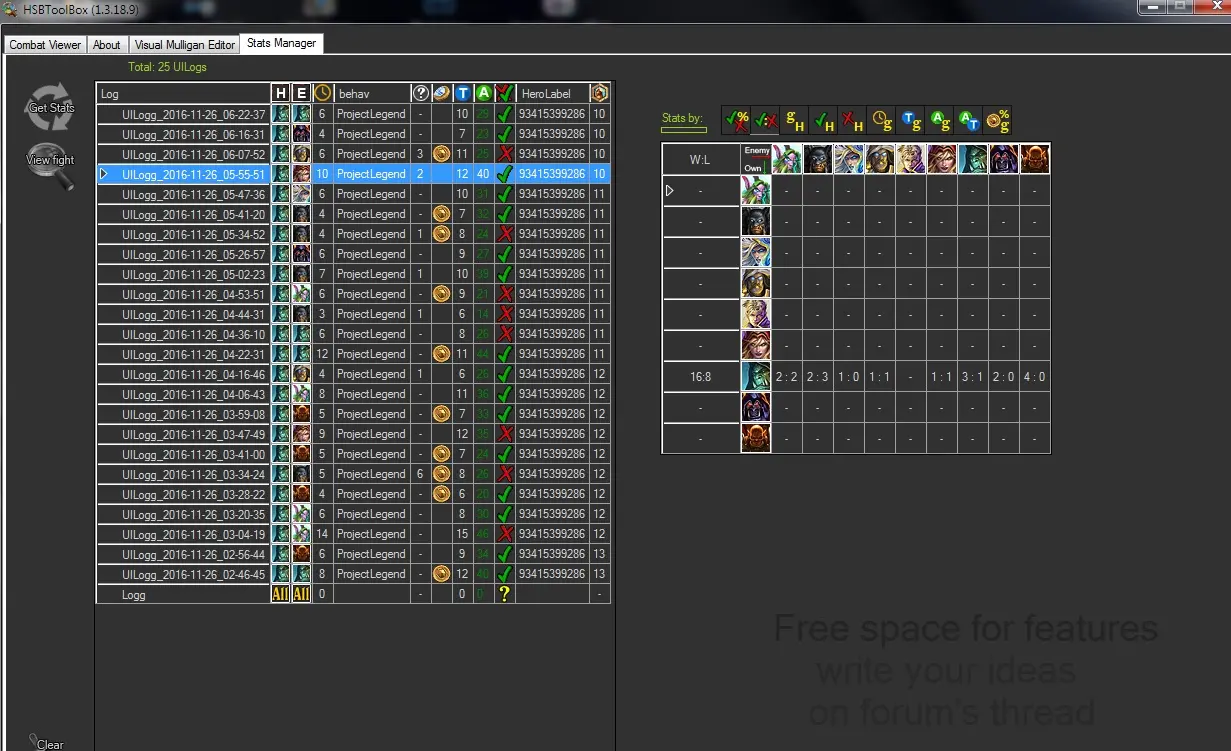
Task: Select the coin percentage stats icon
Action: pos(997,120)
